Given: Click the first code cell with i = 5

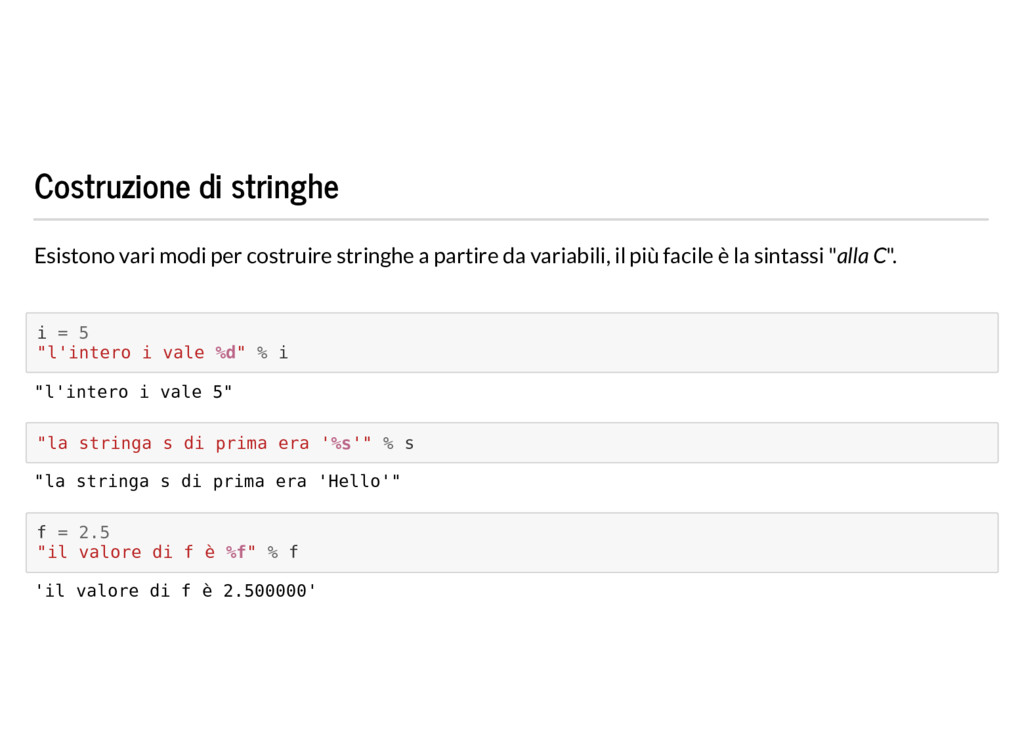Looking at the screenshot, I should point(512,343).
